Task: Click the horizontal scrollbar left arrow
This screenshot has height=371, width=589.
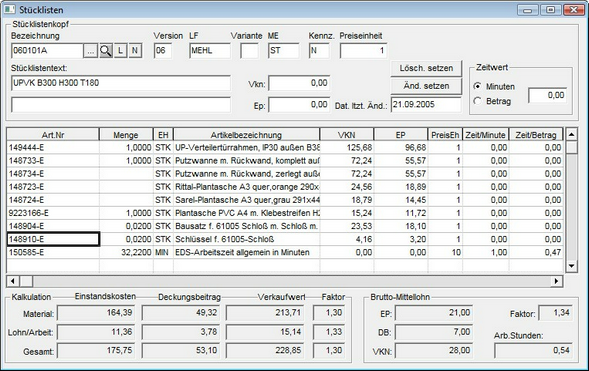Action: point(13,281)
